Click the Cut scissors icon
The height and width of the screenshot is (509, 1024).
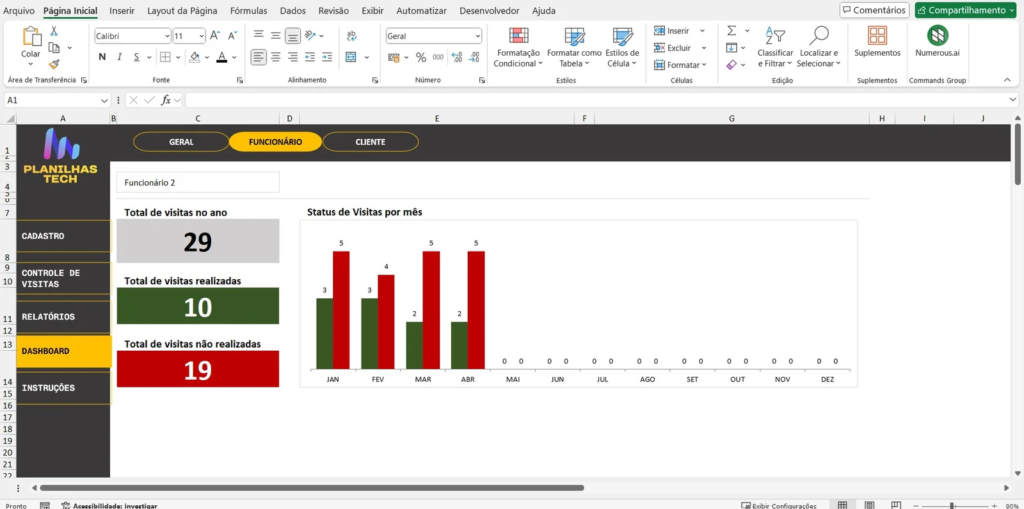54,32
